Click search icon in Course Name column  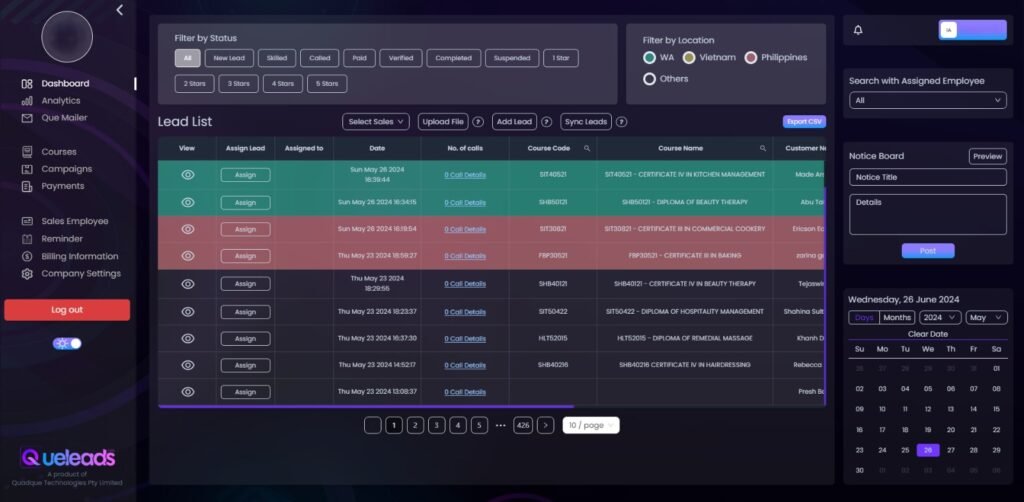click(763, 148)
